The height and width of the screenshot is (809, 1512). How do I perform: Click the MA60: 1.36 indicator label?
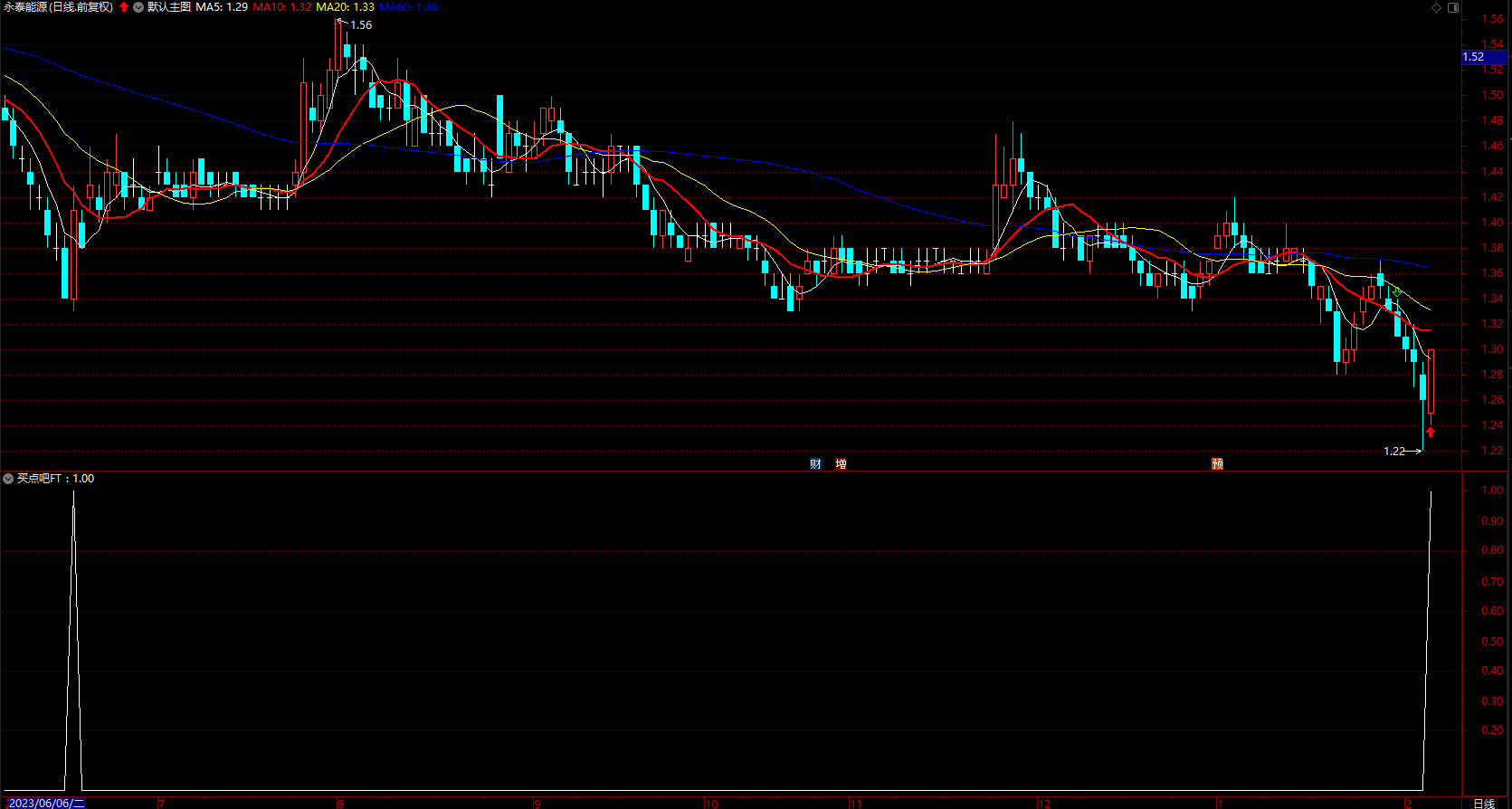tap(408, 7)
